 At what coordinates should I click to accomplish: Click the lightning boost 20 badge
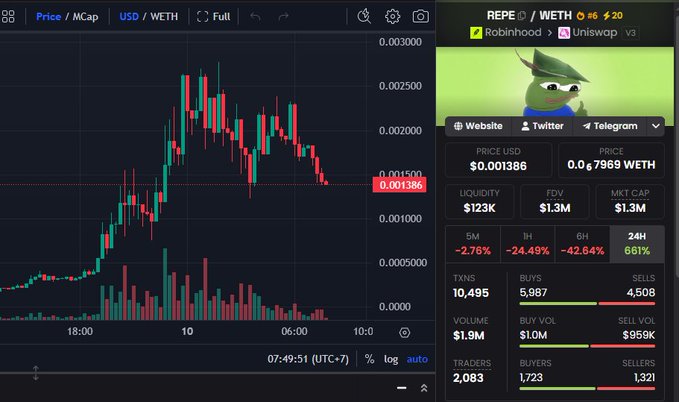[x=613, y=16]
